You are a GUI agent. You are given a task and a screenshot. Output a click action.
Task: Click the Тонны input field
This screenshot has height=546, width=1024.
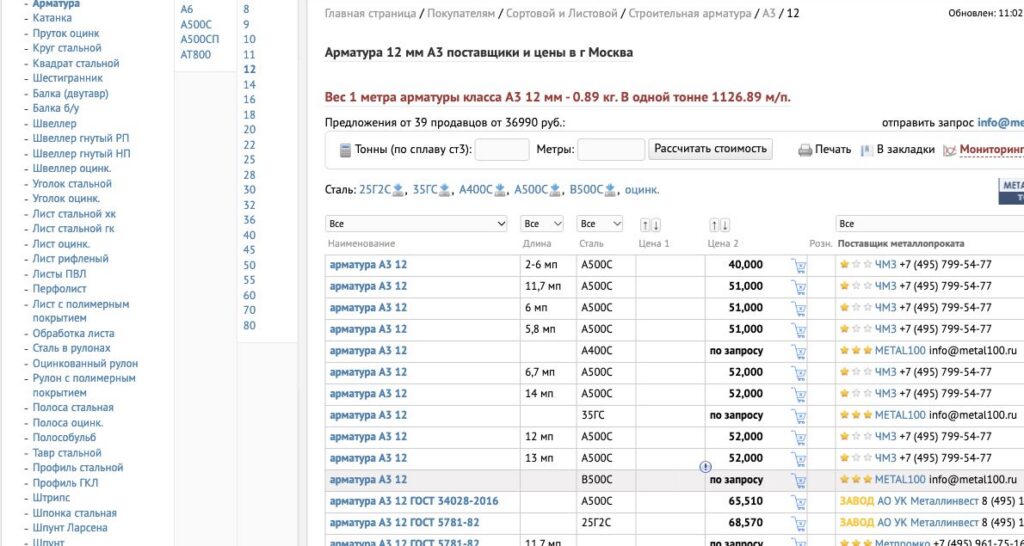[x=502, y=150]
